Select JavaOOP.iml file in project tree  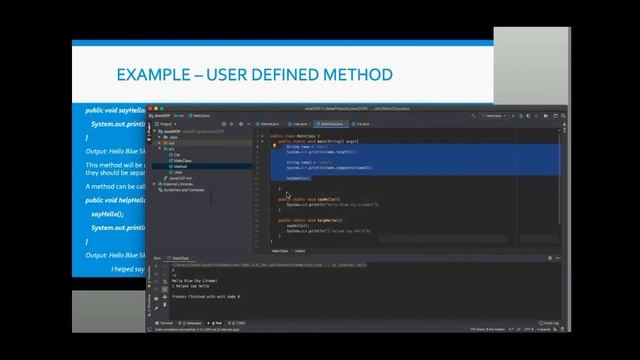(178, 178)
